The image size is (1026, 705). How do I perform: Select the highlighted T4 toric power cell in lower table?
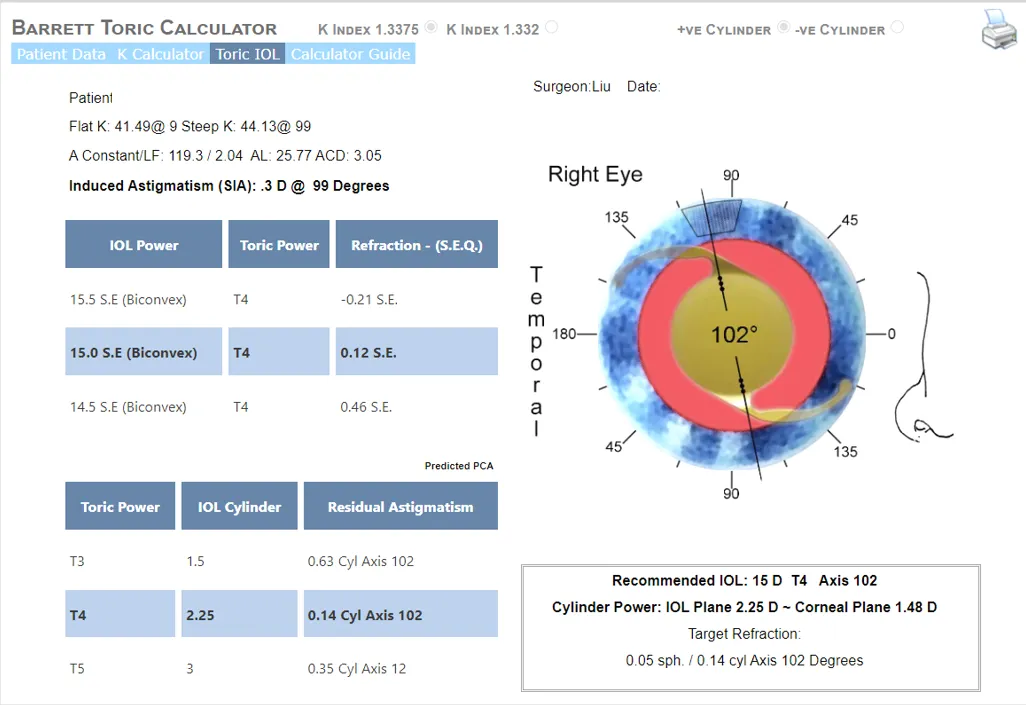click(120, 614)
